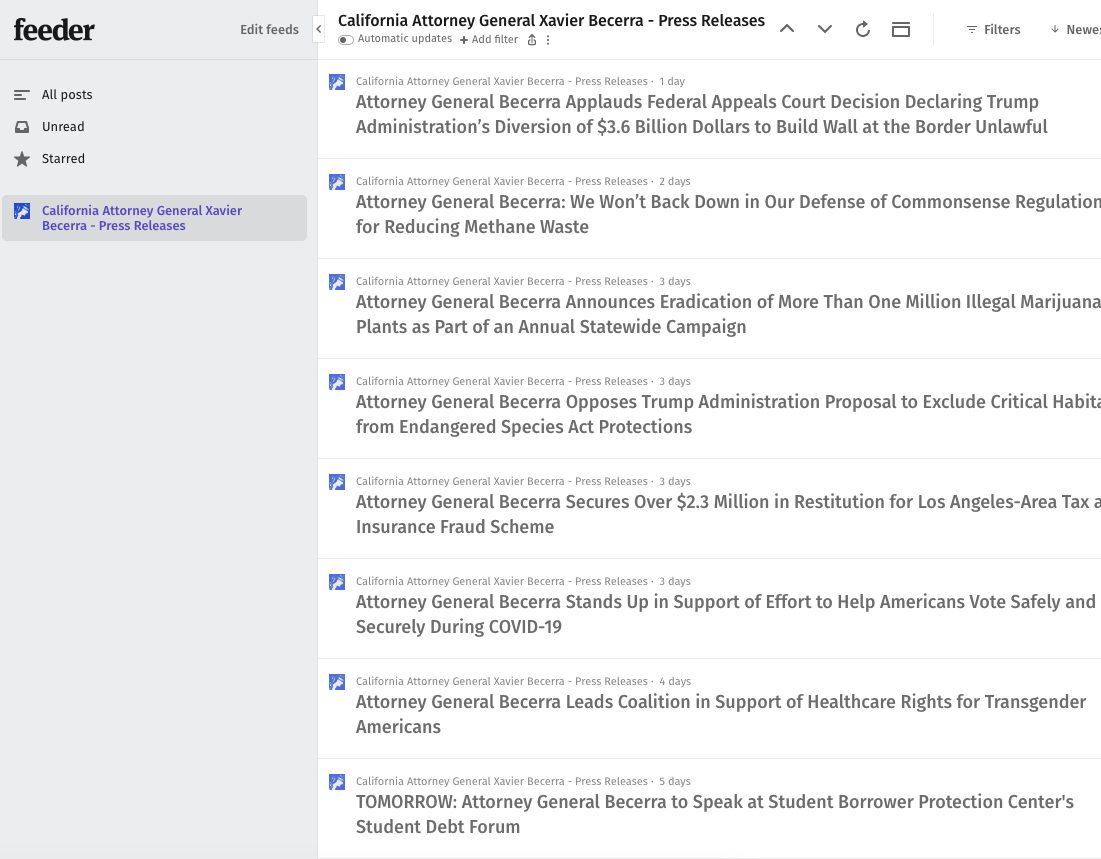
Task: Refresh the feed with the reload icon
Action: click(863, 29)
